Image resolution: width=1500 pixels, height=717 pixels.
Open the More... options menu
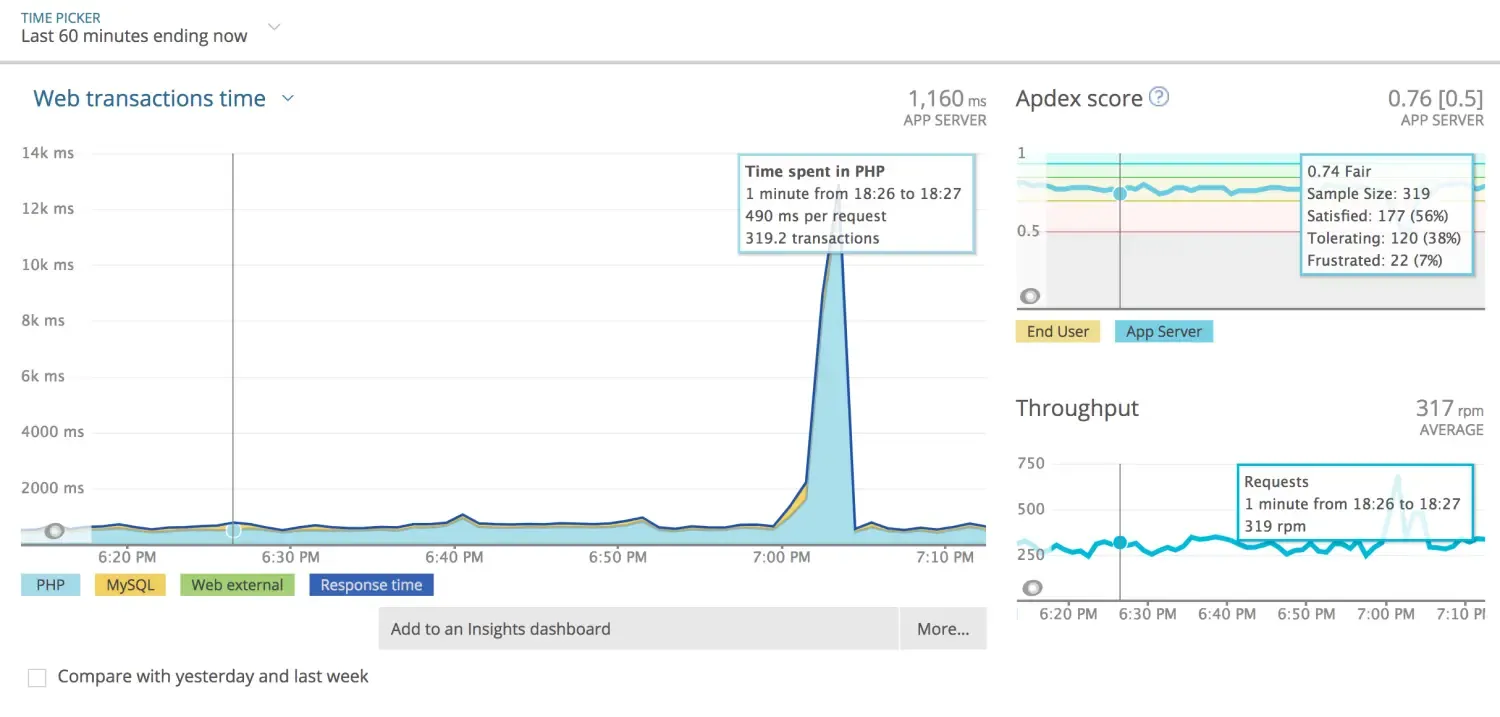point(943,629)
